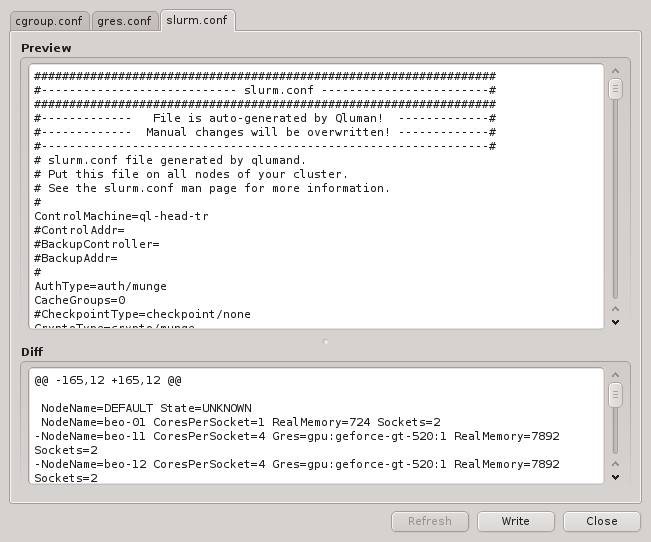Click the Close button
The image size is (651, 542).
(x=602, y=521)
